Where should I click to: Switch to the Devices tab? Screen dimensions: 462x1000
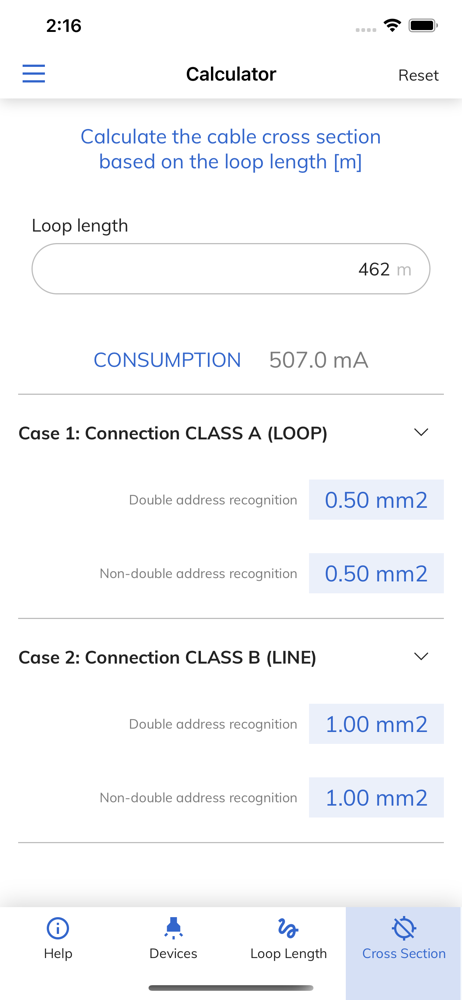point(173,939)
